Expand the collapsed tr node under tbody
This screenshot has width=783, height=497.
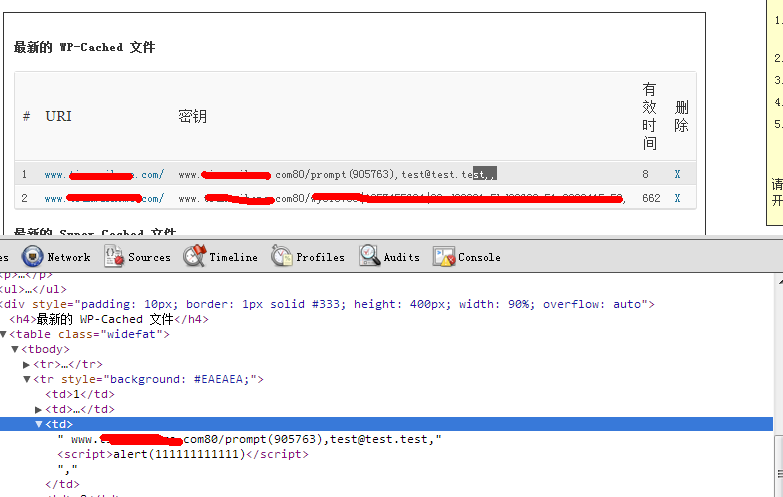tap(27, 365)
